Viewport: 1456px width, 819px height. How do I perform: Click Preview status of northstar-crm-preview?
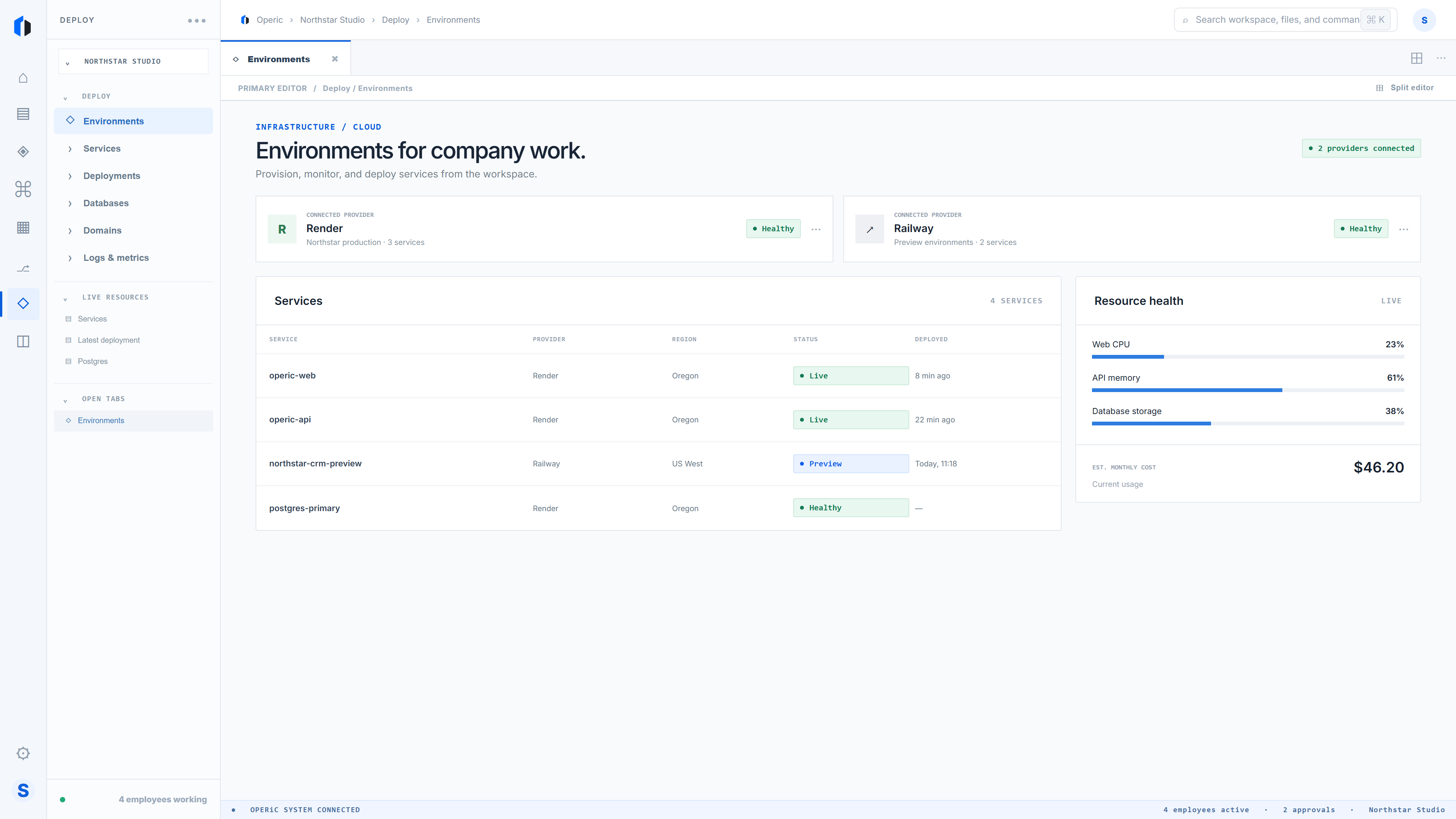click(850, 463)
